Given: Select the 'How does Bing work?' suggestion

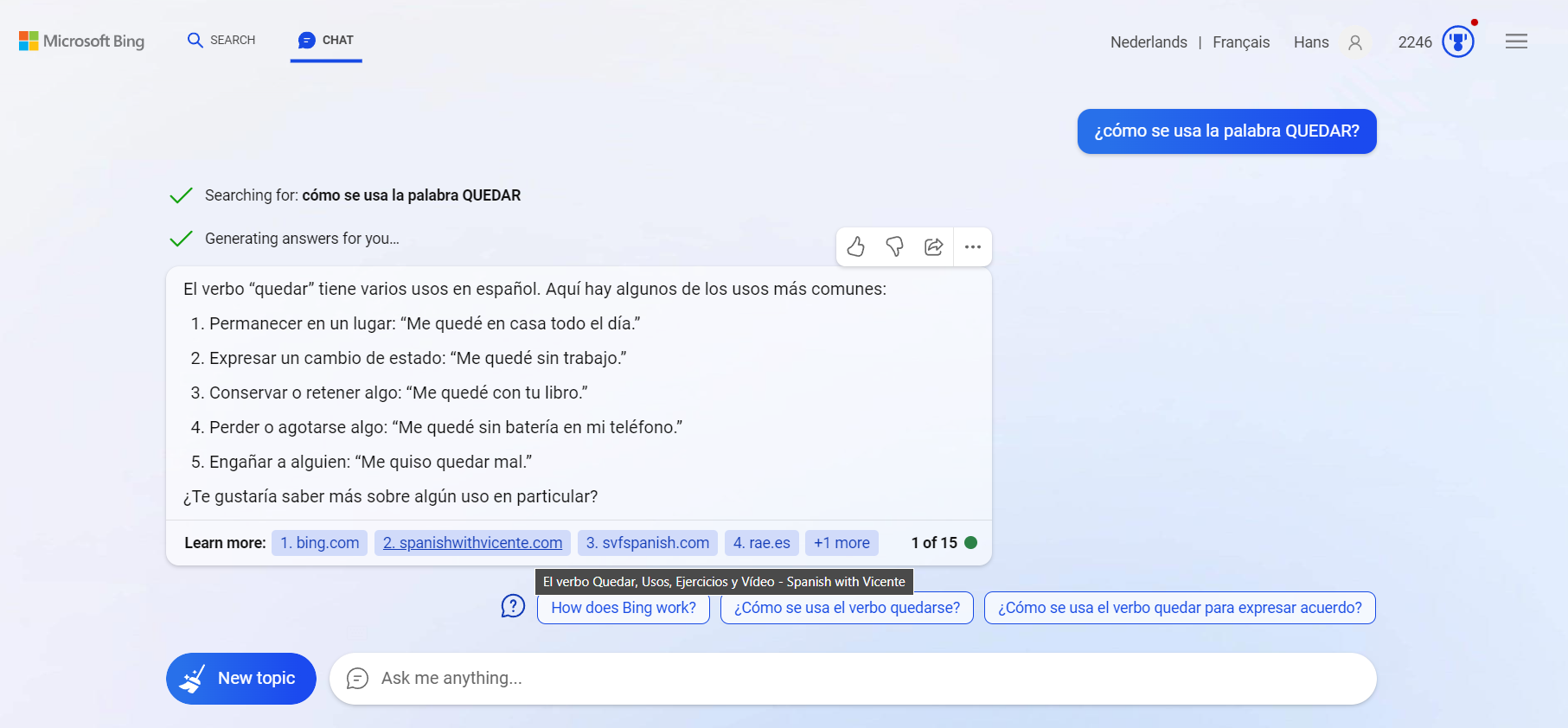Looking at the screenshot, I should point(623,608).
